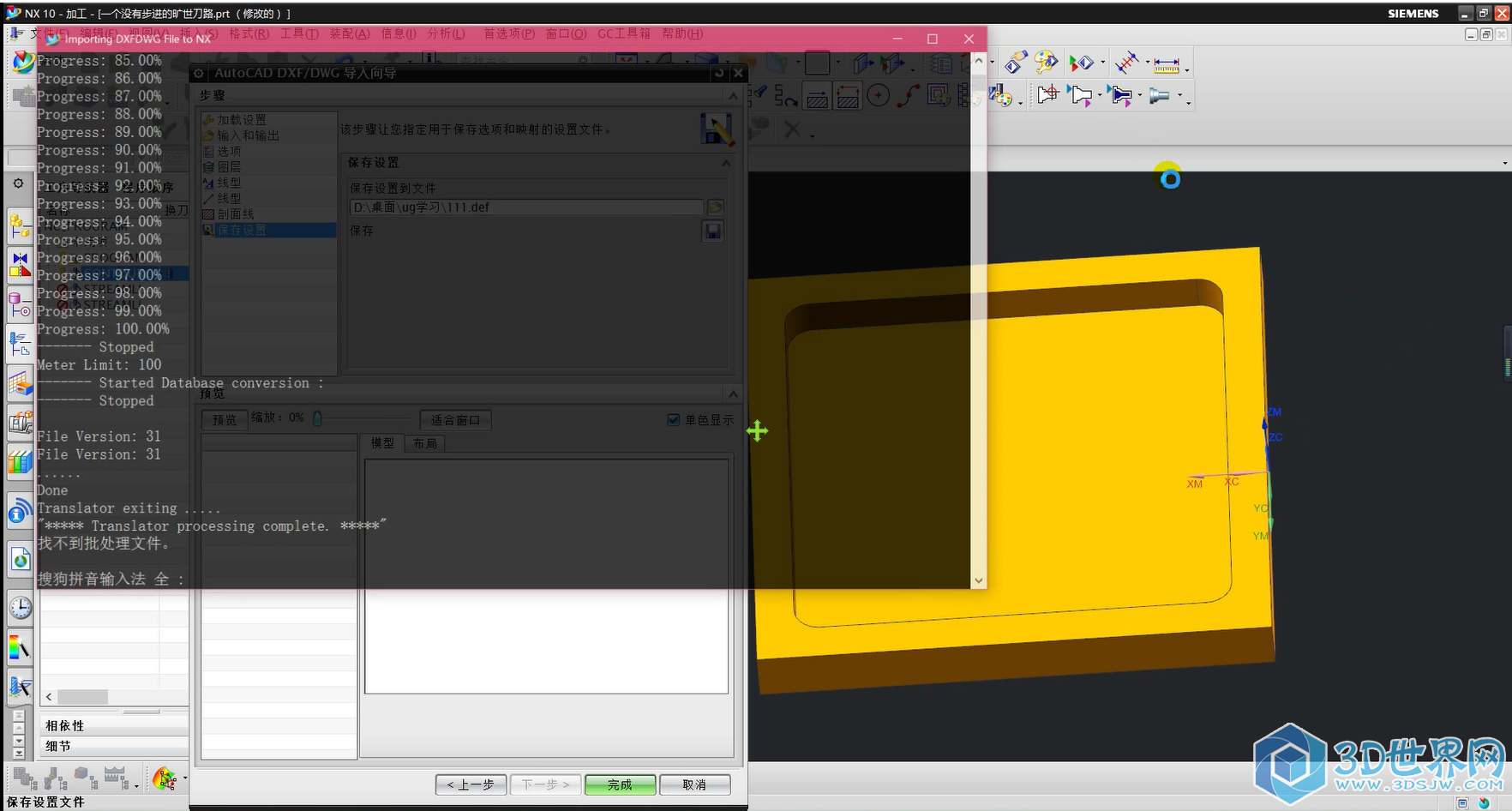This screenshot has width=1512, height=811.
Task: Click the folder browse icon beside the 111.def path
Action: pyautogui.click(x=715, y=207)
